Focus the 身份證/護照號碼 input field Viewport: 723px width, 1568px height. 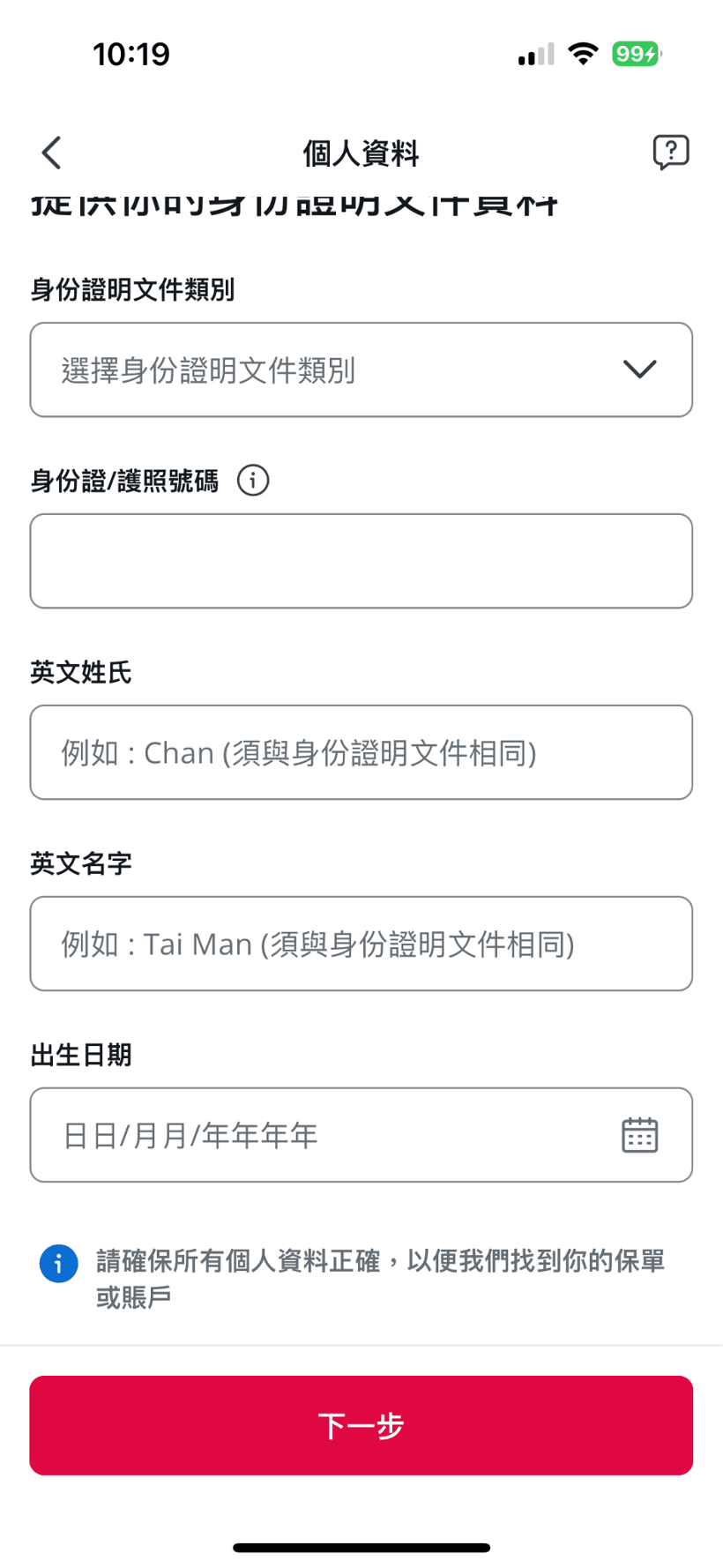[x=361, y=561]
